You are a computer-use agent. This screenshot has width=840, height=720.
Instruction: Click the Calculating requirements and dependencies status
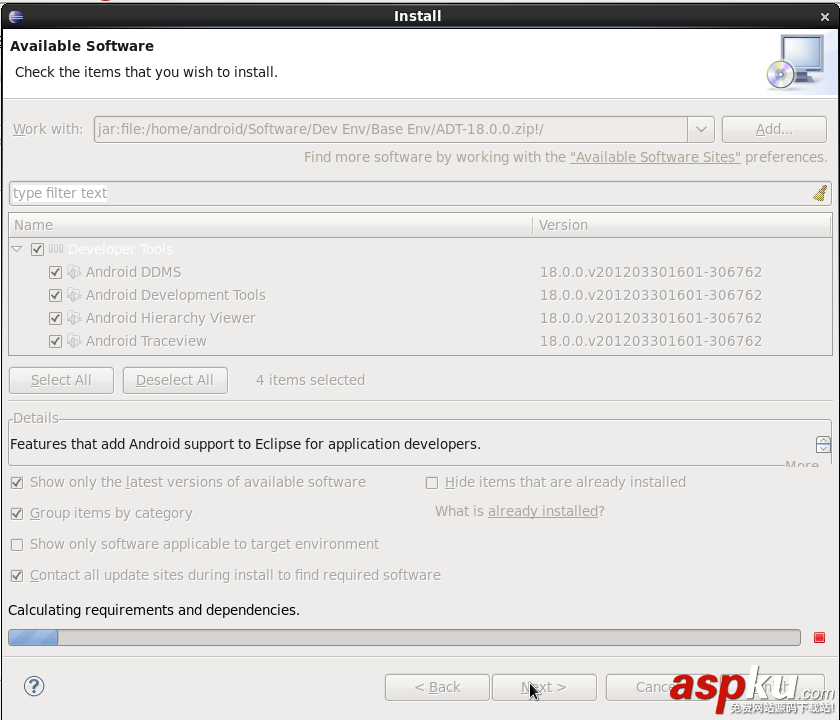[x=154, y=610]
